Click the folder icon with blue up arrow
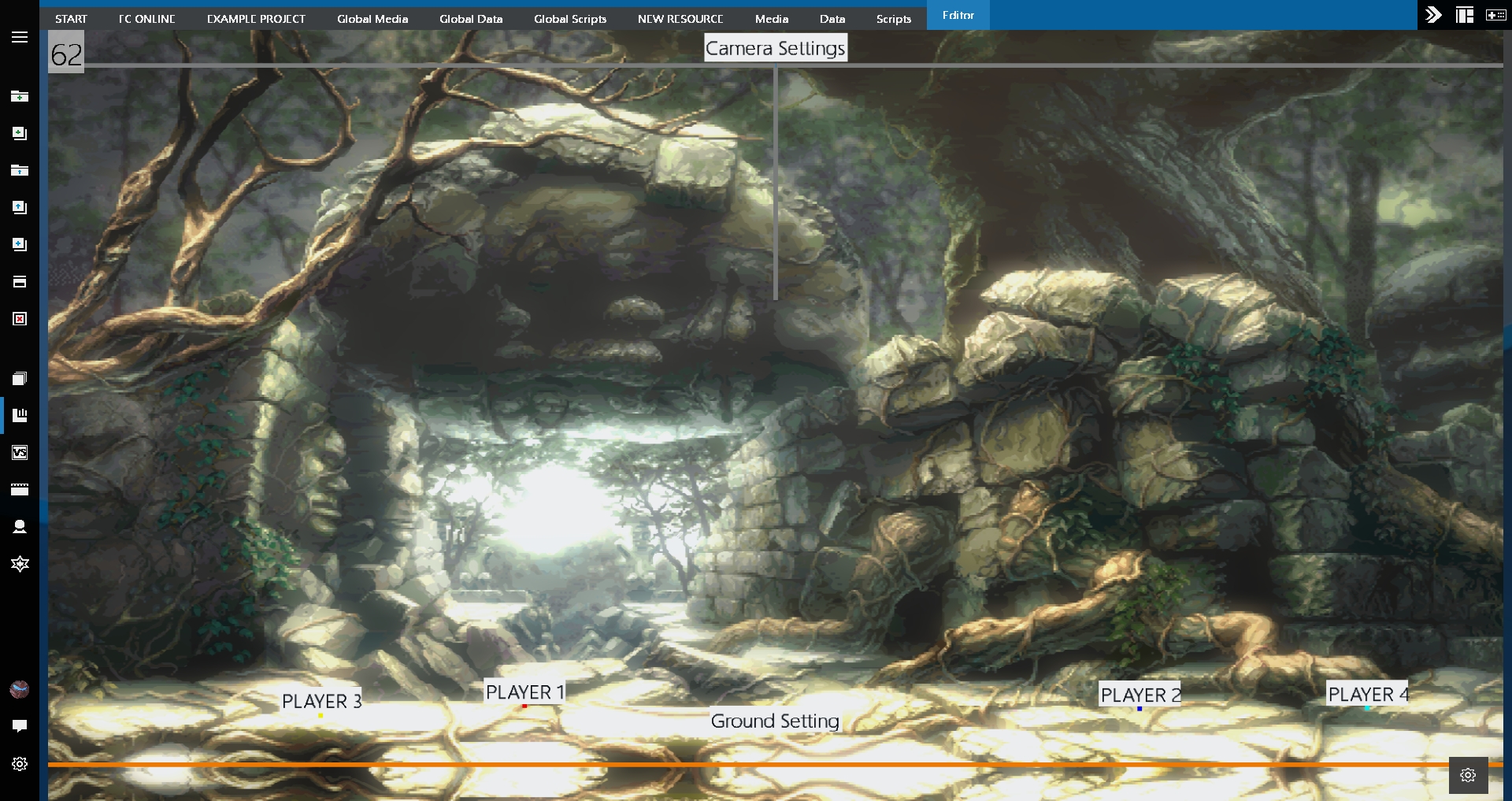The image size is (1512, 801). click(x=20, y=170)
